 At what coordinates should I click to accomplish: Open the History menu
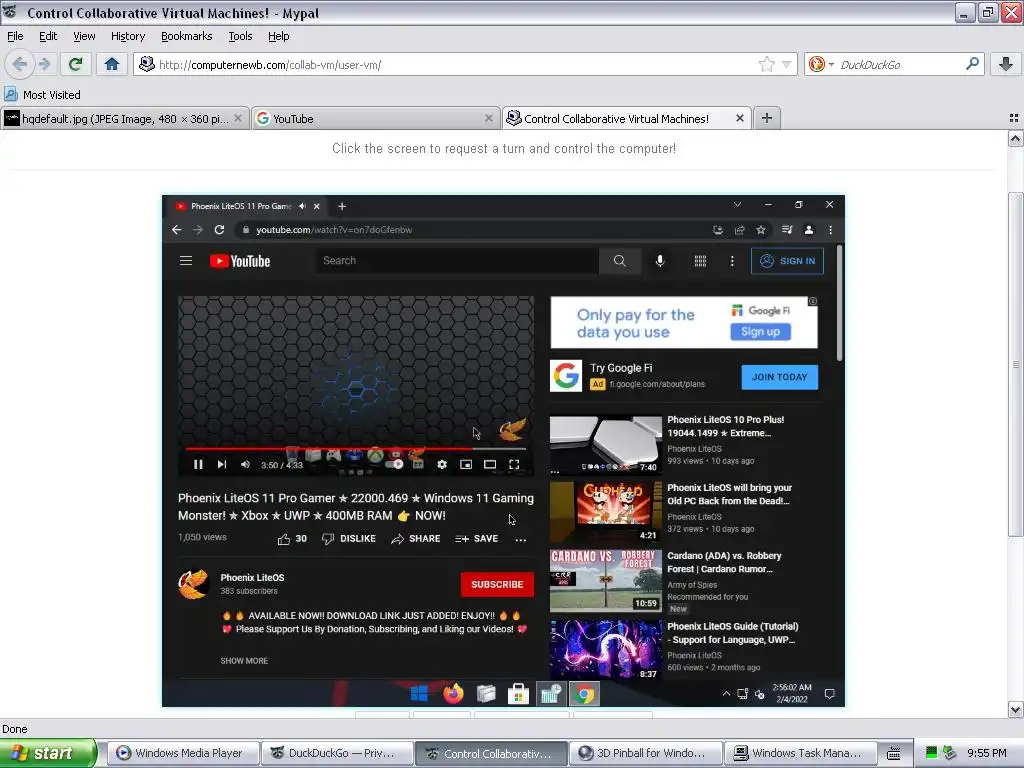point(128,36)
